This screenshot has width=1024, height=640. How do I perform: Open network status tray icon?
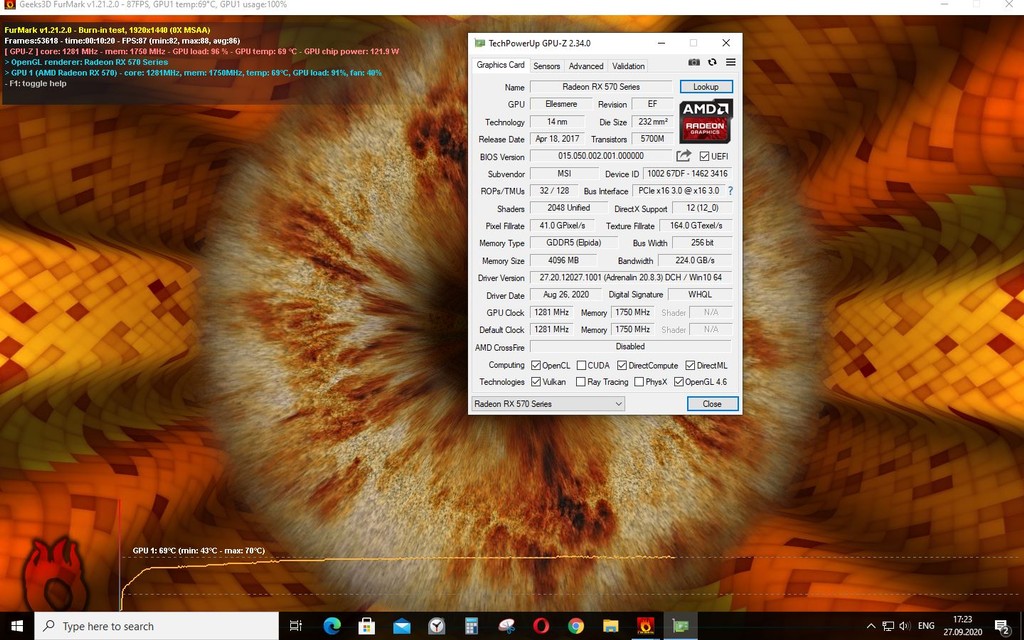pos(888,626)
